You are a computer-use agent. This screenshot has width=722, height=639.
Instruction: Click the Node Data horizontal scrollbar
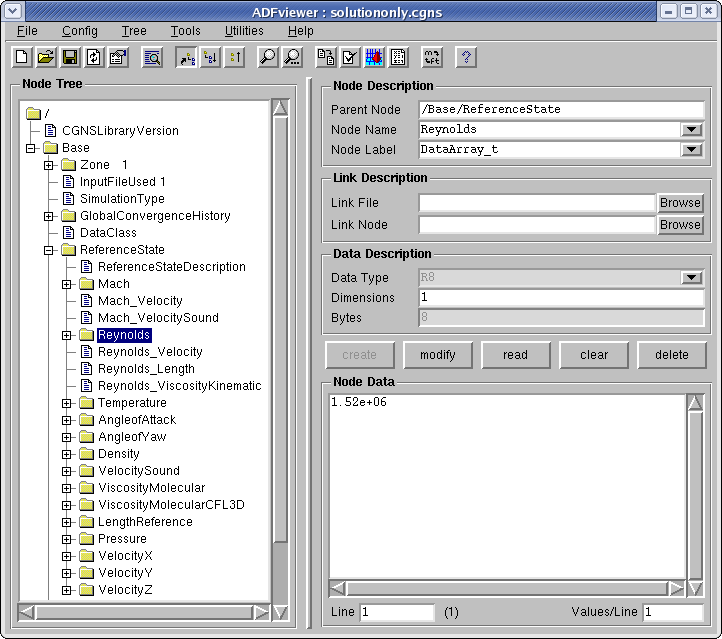click(x=507, y=588)
